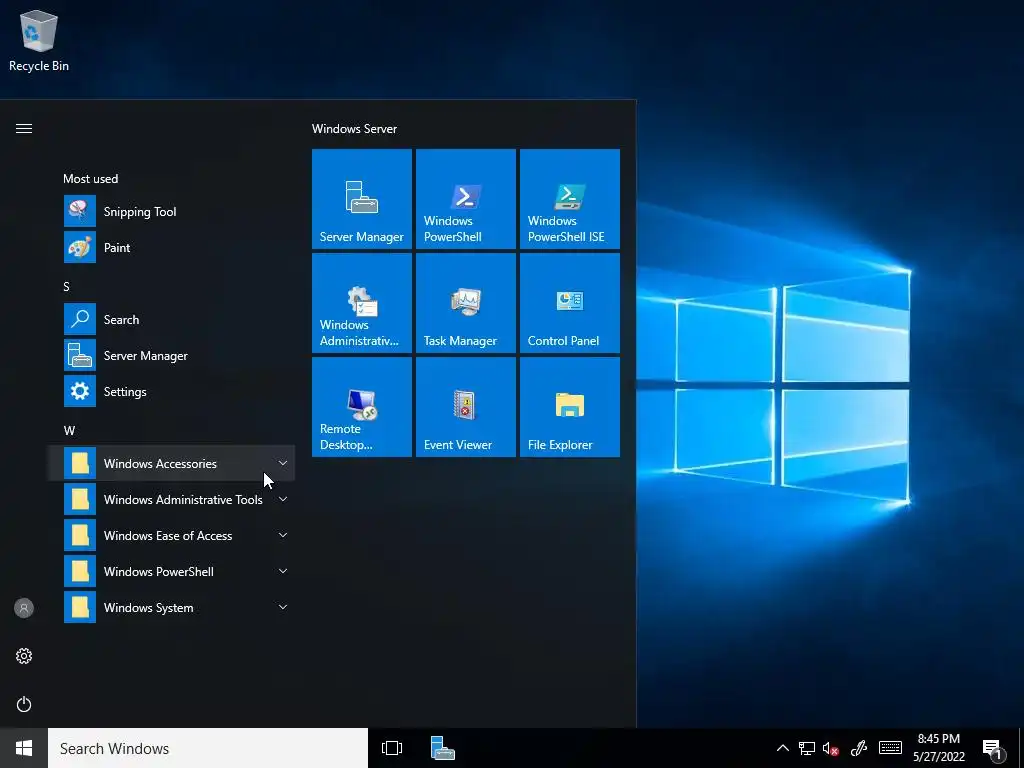Open the Windows Administrative Tools tile
Image resolution: width=1024 pixels, height=768 pixels.
362,303
